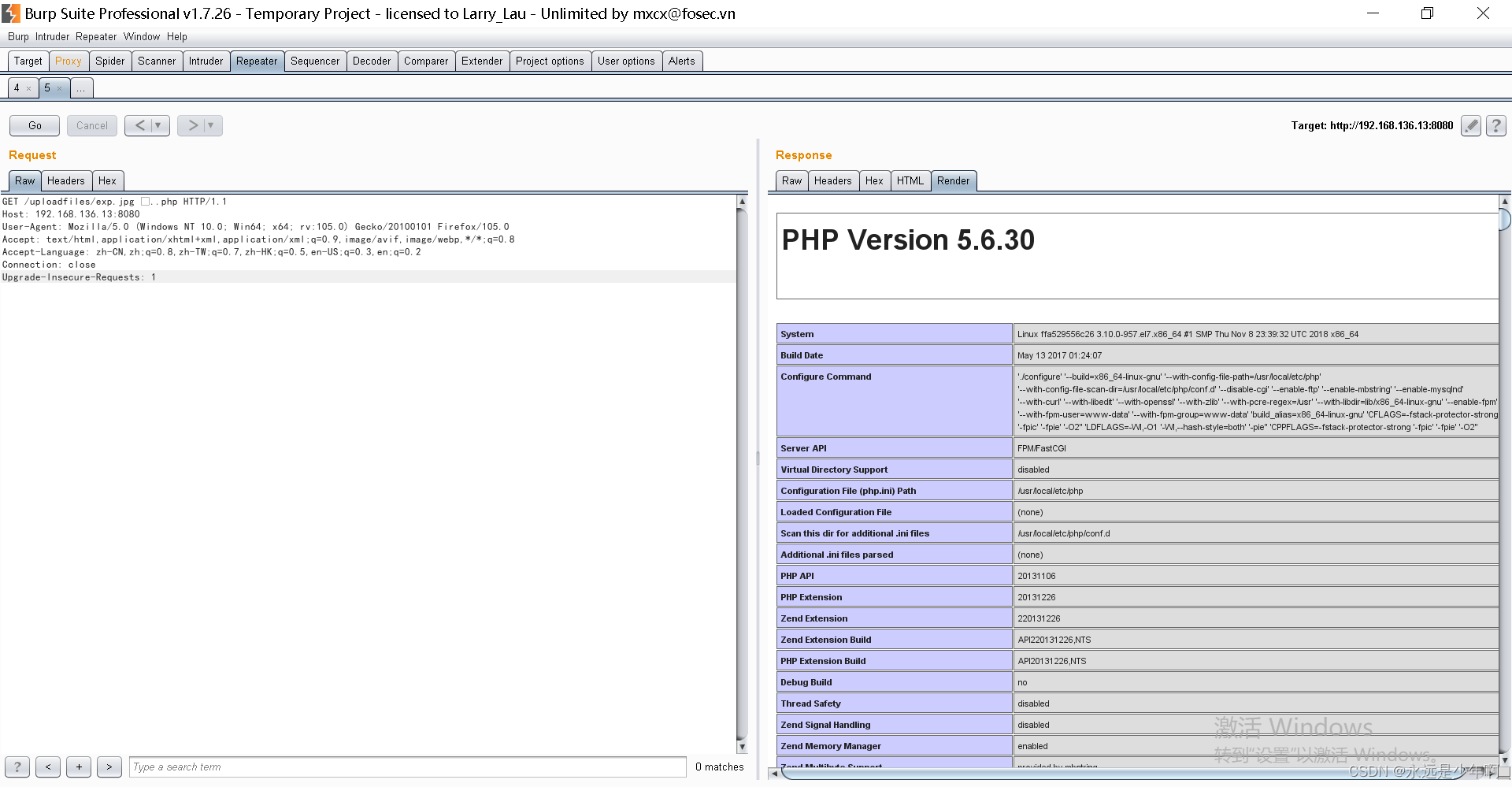The height and width of the screenshot is (787, 1512).
Task: Switch to the Proxy tab
Action: coord(69,61)
